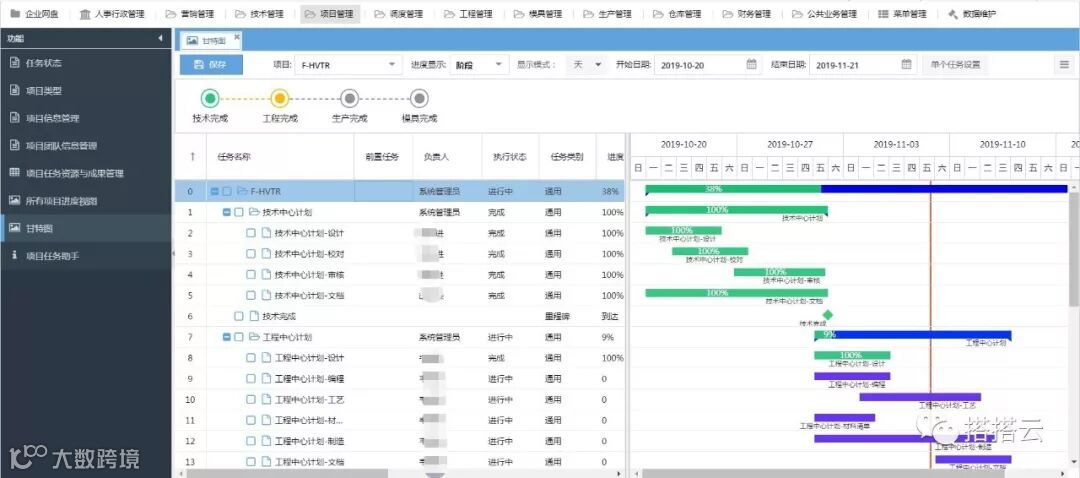Click the task table horizontal scrollbar
This screenshot has height=478, width=1080.
(x=287, y=473)
